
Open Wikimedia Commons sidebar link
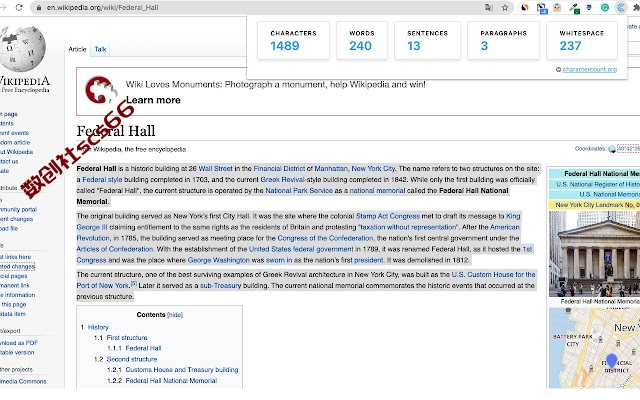pyautogui.click(x=23, y=381)
